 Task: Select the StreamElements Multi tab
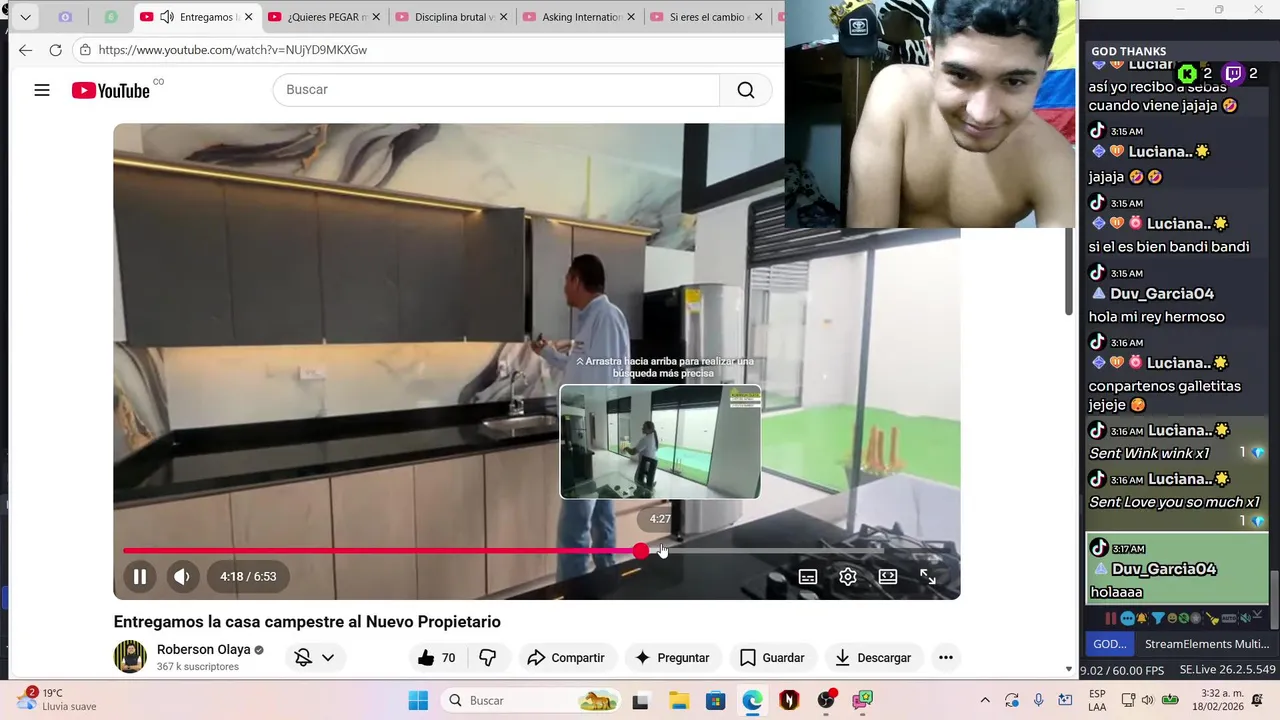point(1206,644)
